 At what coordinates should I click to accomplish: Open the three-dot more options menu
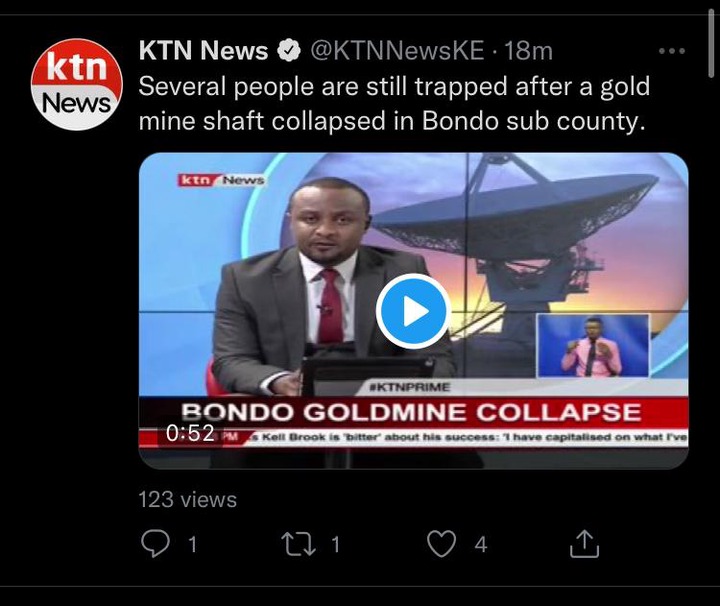[x=672, y=51]
